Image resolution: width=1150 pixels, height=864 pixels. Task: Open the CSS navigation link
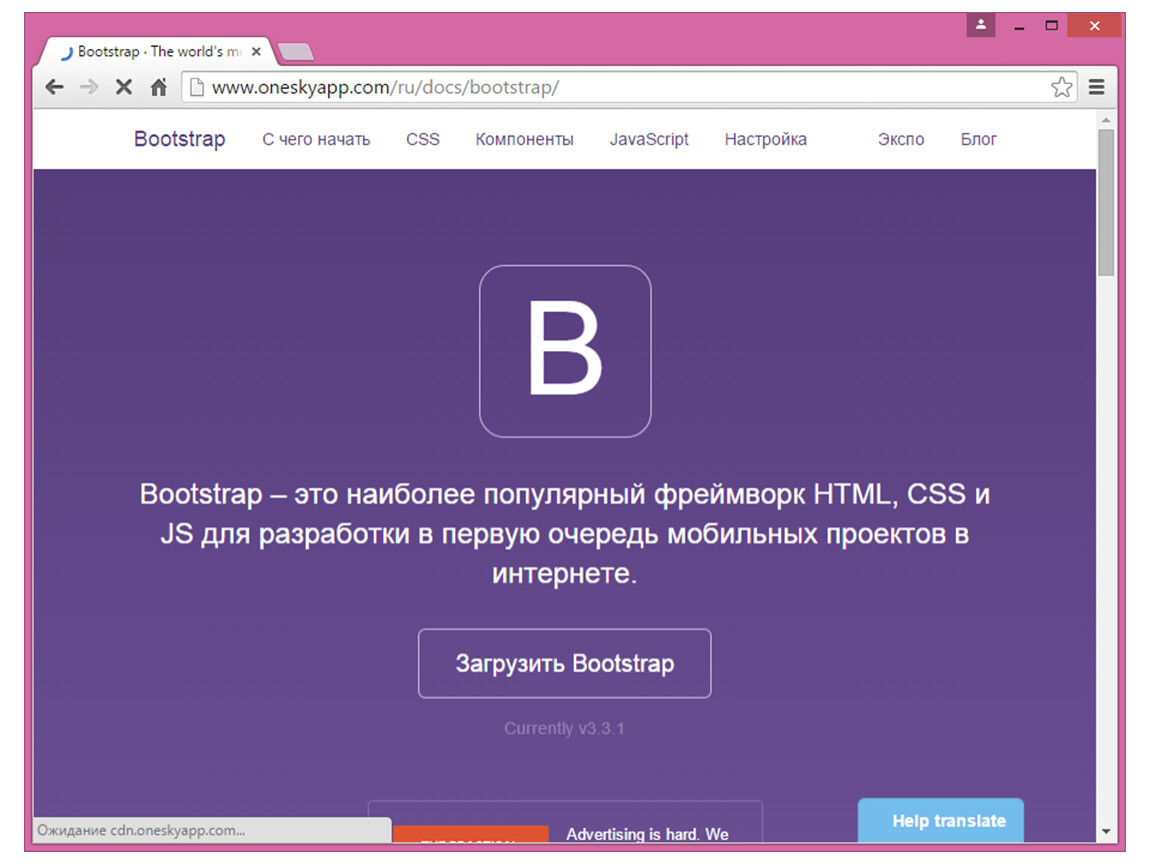422,140
